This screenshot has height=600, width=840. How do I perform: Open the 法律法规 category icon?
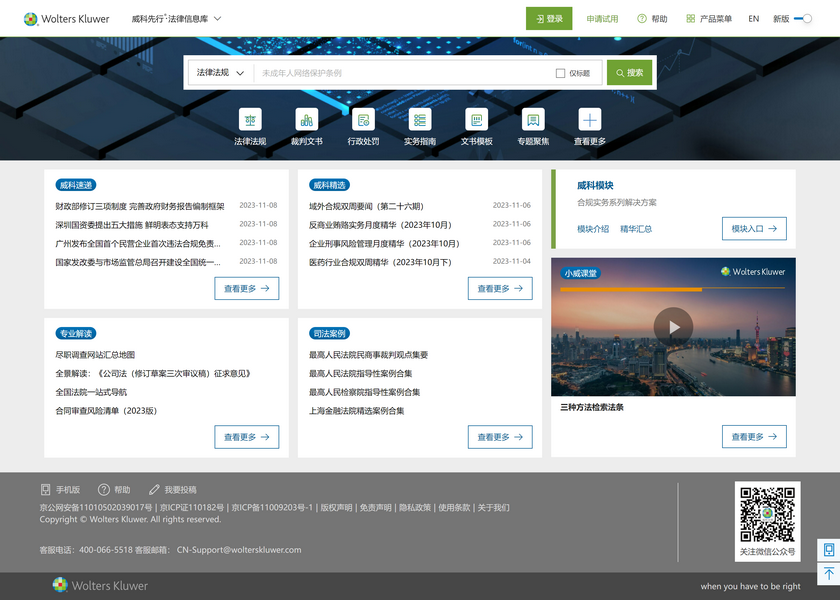pyautogui.click(x=250, y=120)
